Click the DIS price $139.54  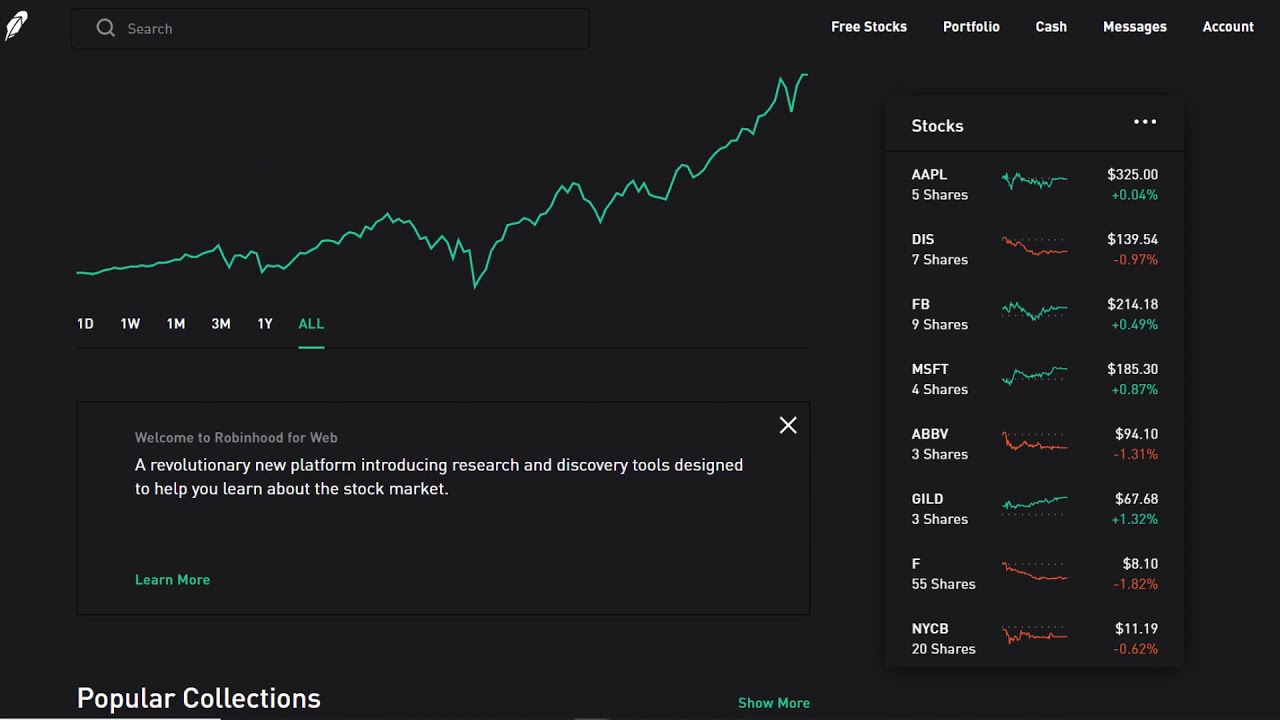click(x=1132, y=239)
